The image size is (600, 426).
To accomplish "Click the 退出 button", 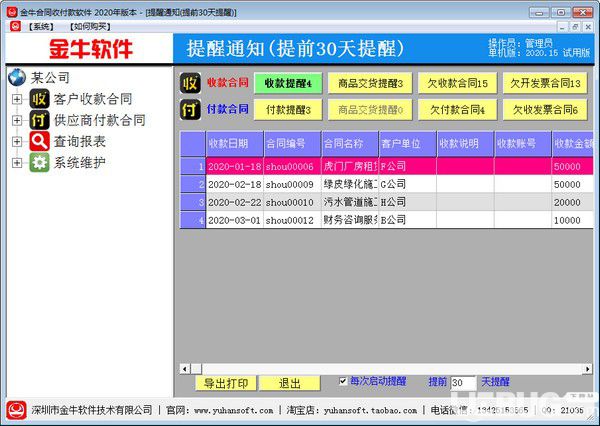I will click(289, 383).
